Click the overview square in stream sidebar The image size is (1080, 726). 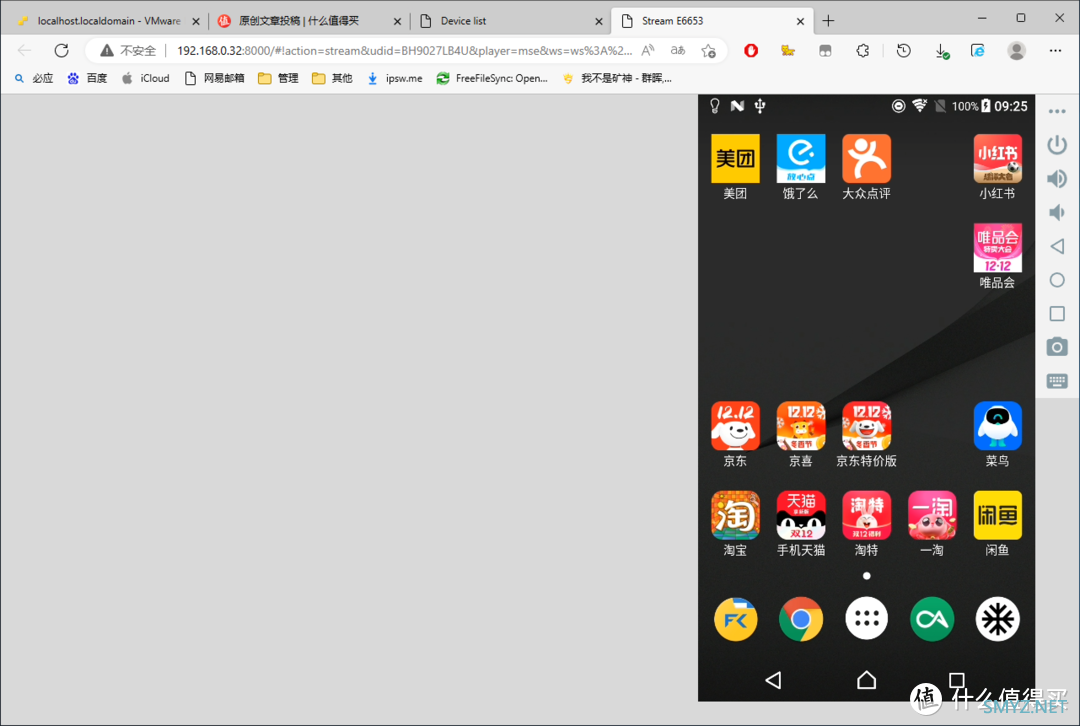click(1057, 313)
